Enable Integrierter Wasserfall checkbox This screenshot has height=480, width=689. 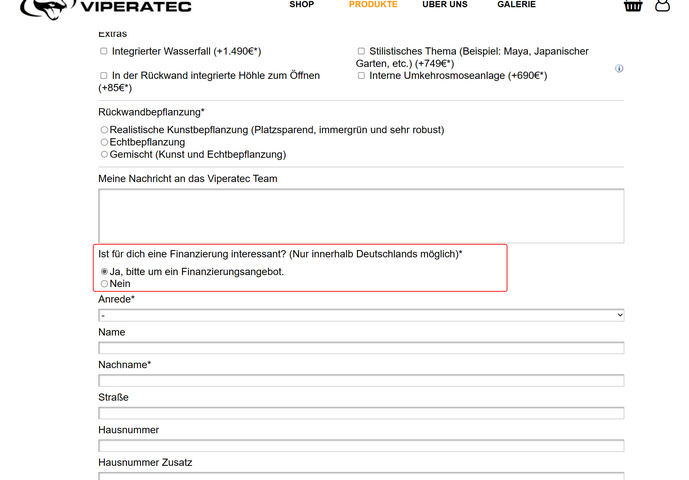(104, 51)
